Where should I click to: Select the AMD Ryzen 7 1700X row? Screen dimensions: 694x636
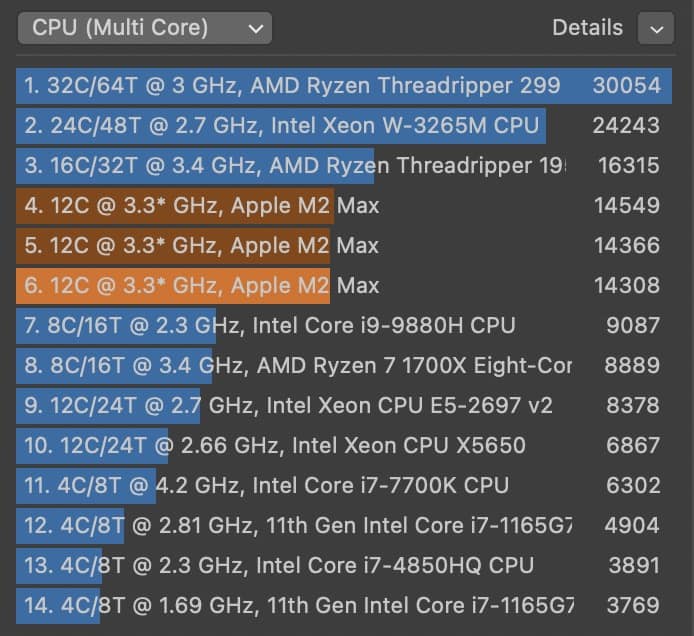click(x=344, y=366)
